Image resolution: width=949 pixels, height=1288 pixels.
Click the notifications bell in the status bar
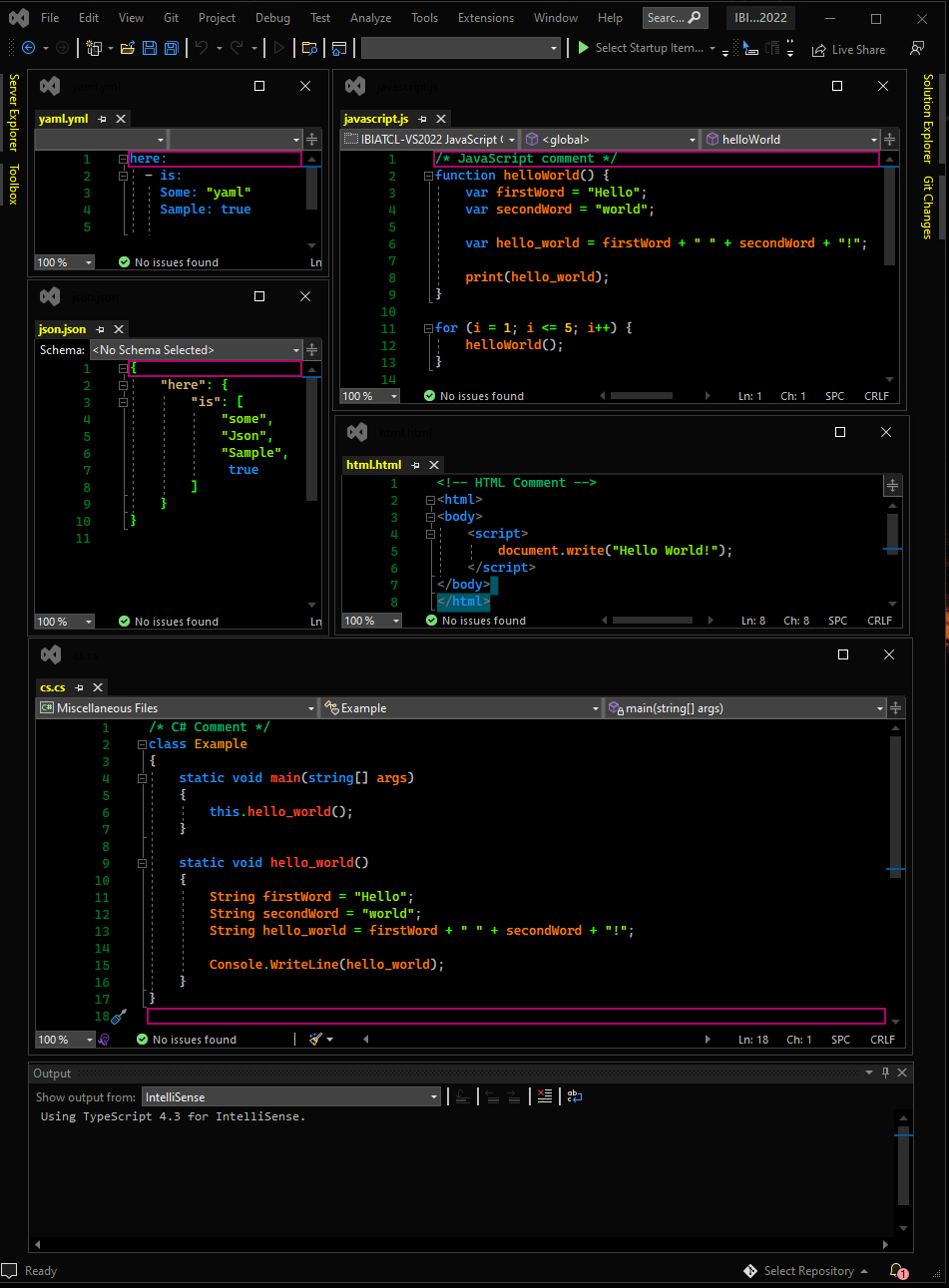(896, 1270)
